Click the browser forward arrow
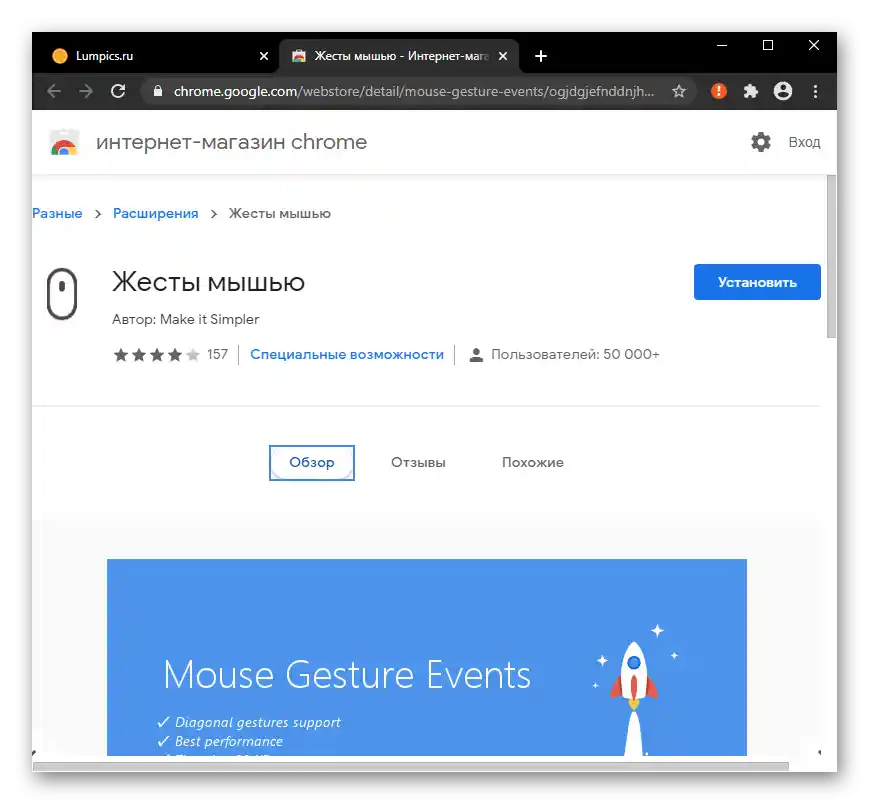The image size is (869, 804). 86,91
